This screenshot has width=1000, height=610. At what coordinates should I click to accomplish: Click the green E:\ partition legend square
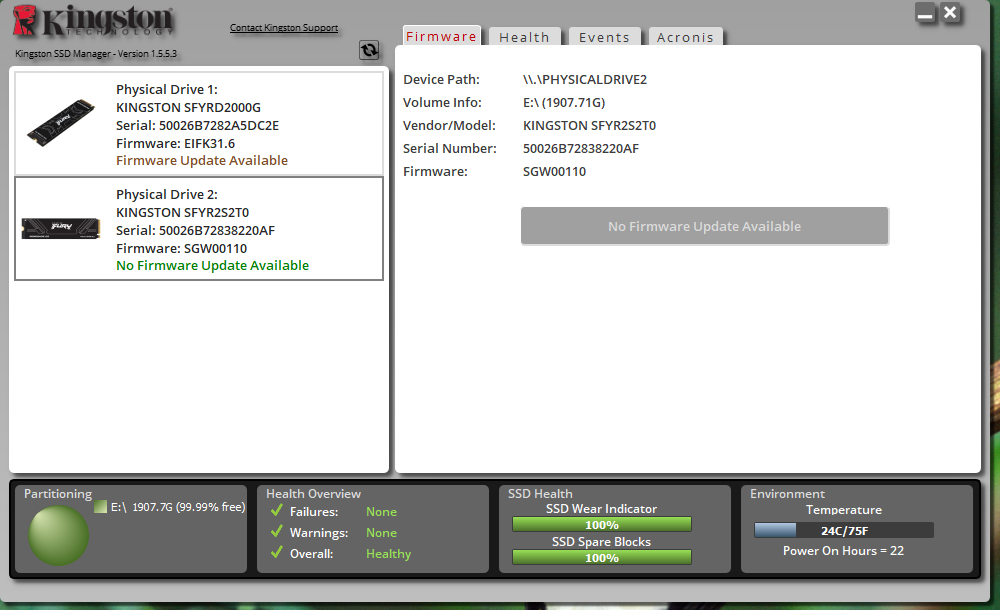tap(100, 507)
